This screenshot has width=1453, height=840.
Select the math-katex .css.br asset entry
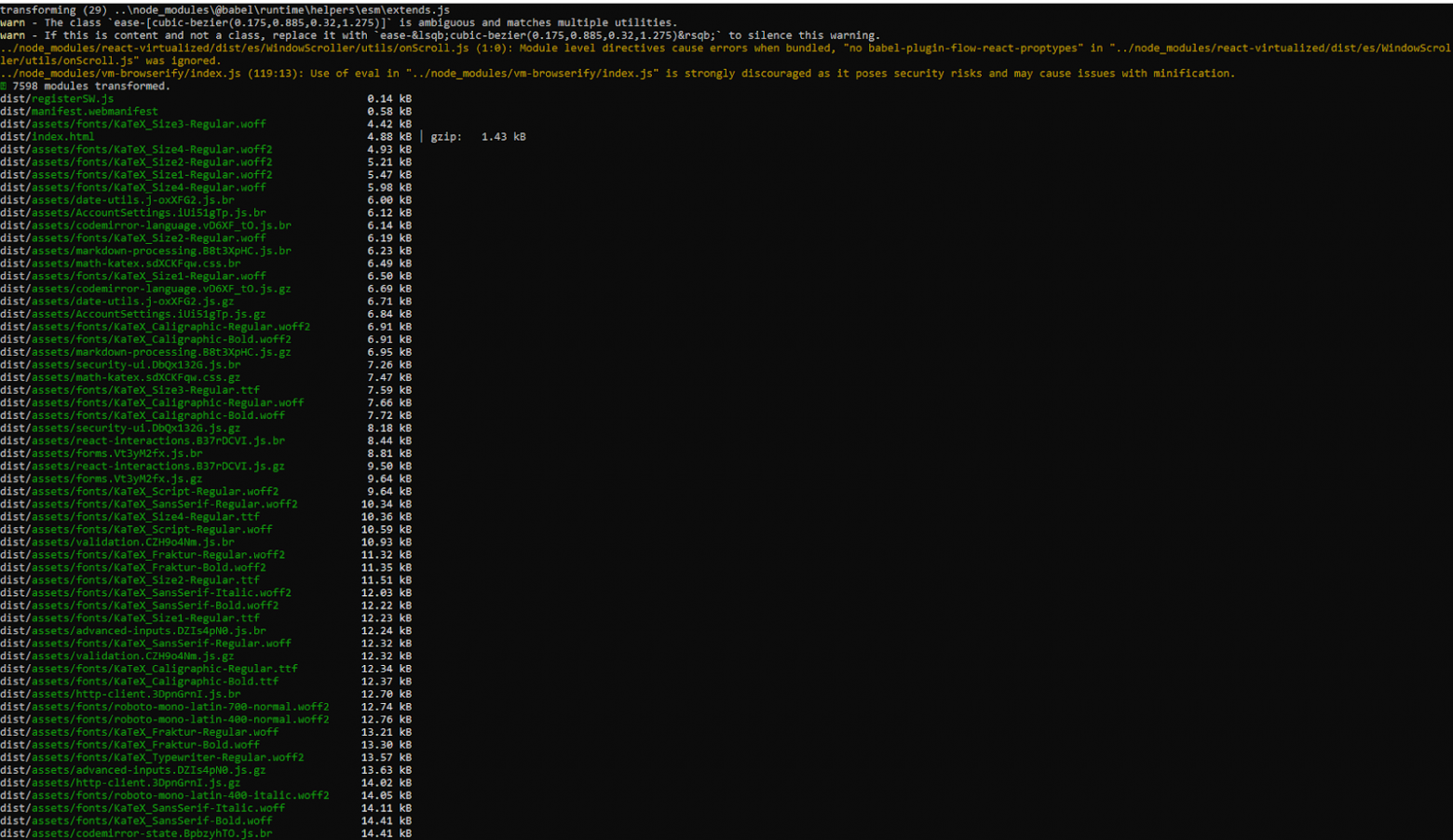[120, 264]
